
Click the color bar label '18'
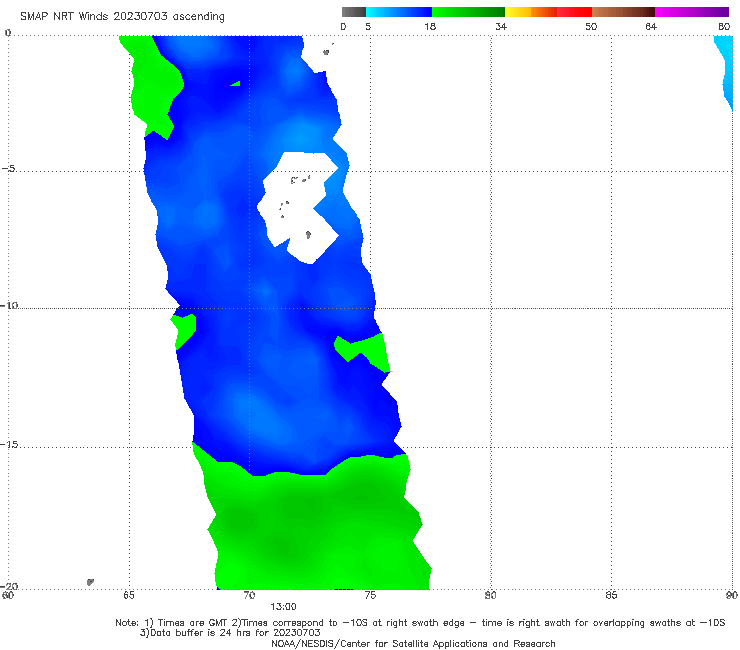pos(430,27)
